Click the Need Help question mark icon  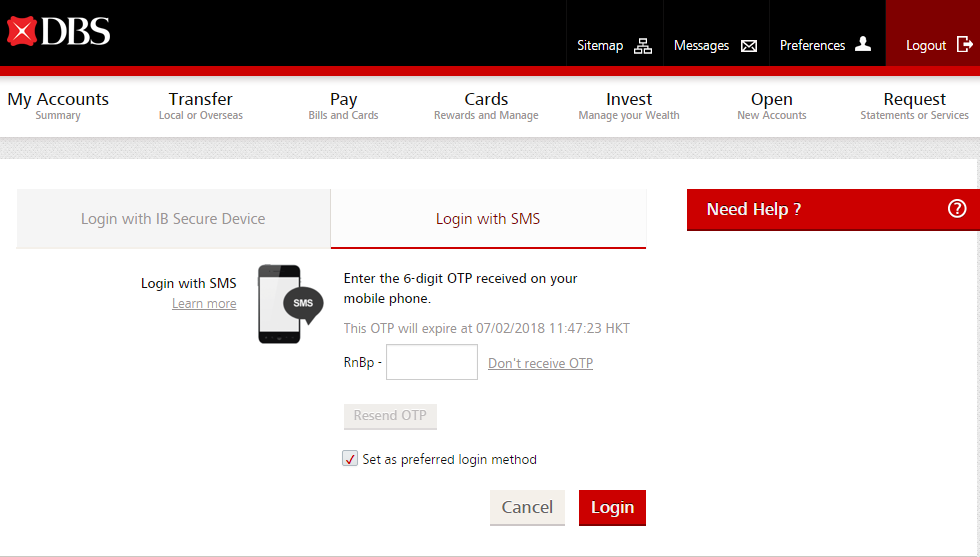coord(957,209)
